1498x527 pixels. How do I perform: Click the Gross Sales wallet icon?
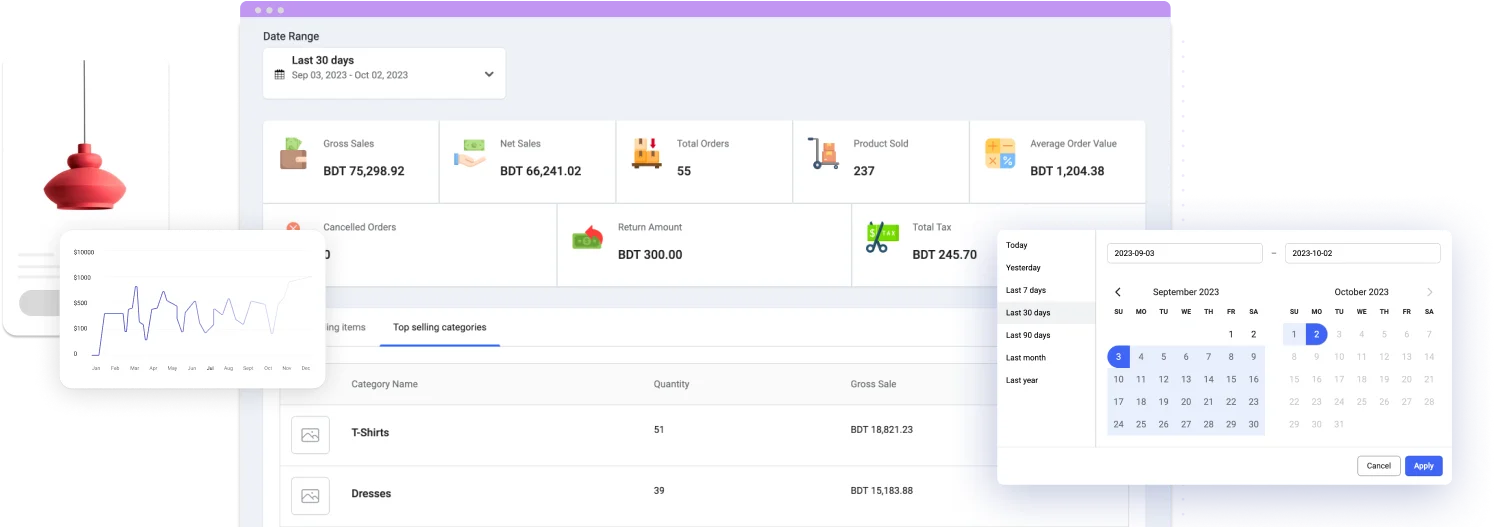(x=293, y=153)
